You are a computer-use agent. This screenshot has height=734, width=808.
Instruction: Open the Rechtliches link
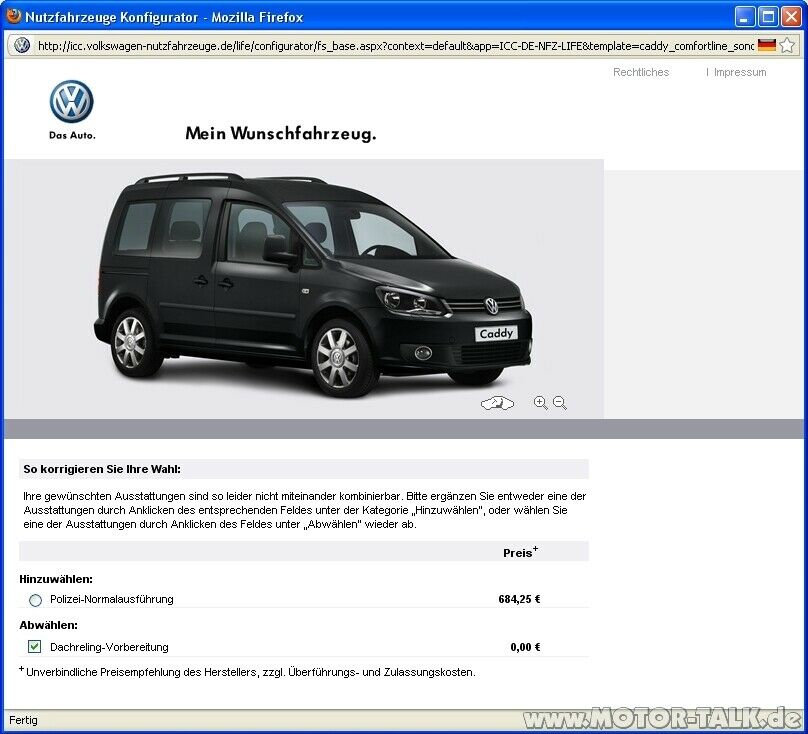[x=641, y=72]
